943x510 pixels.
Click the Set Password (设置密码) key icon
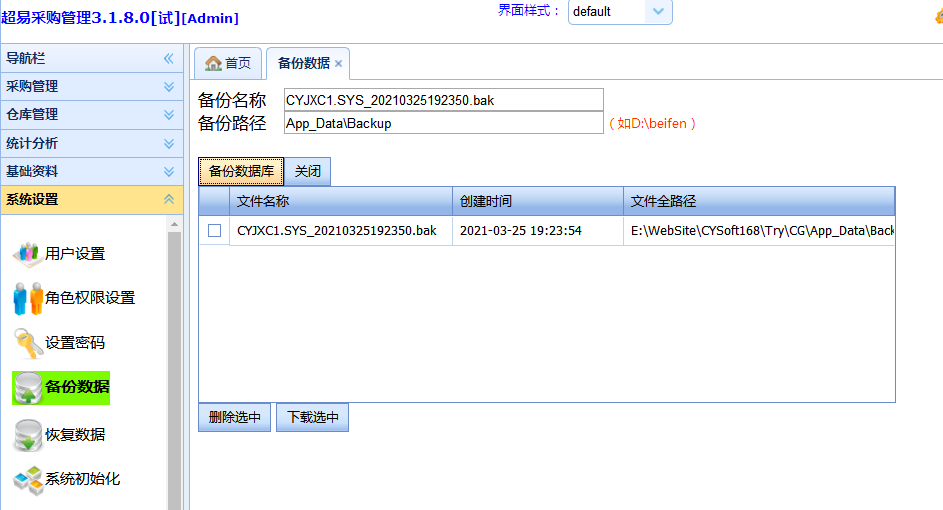27,343
